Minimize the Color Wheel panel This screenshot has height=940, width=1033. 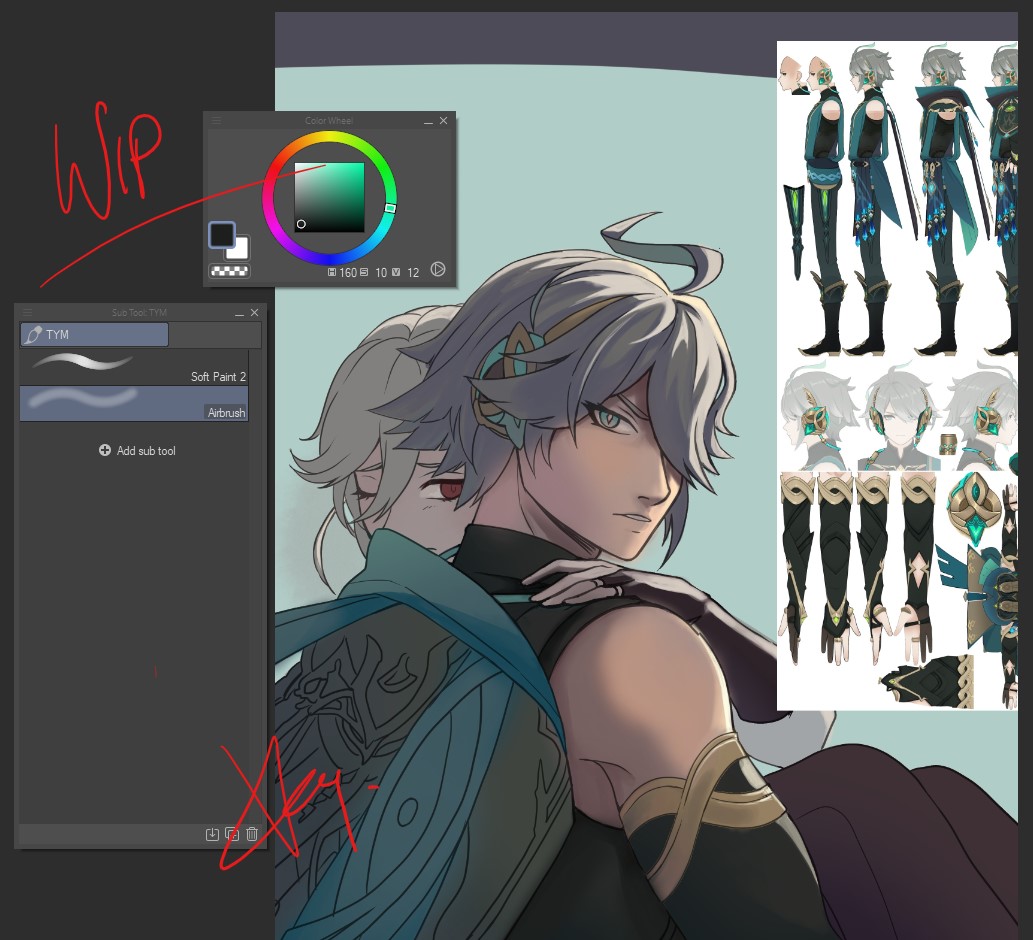click(428, 121)
